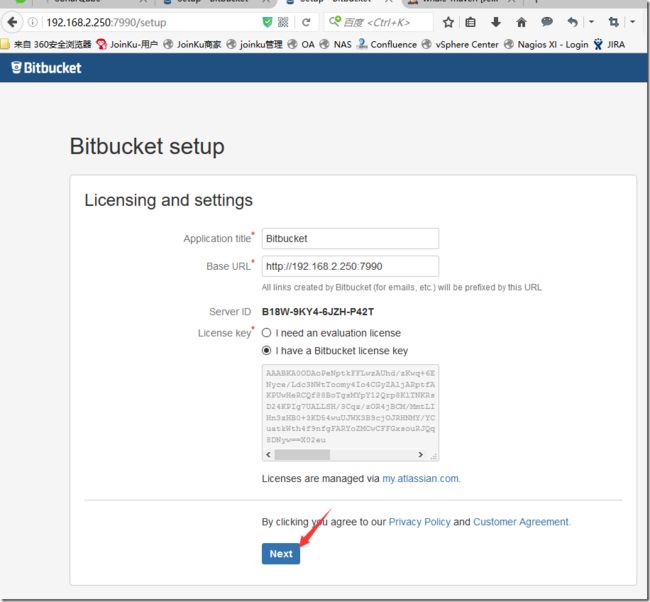Viewport: 650px width, 602px height.
Task: Expand the dropdown after the crop icon
Action: 633,21
